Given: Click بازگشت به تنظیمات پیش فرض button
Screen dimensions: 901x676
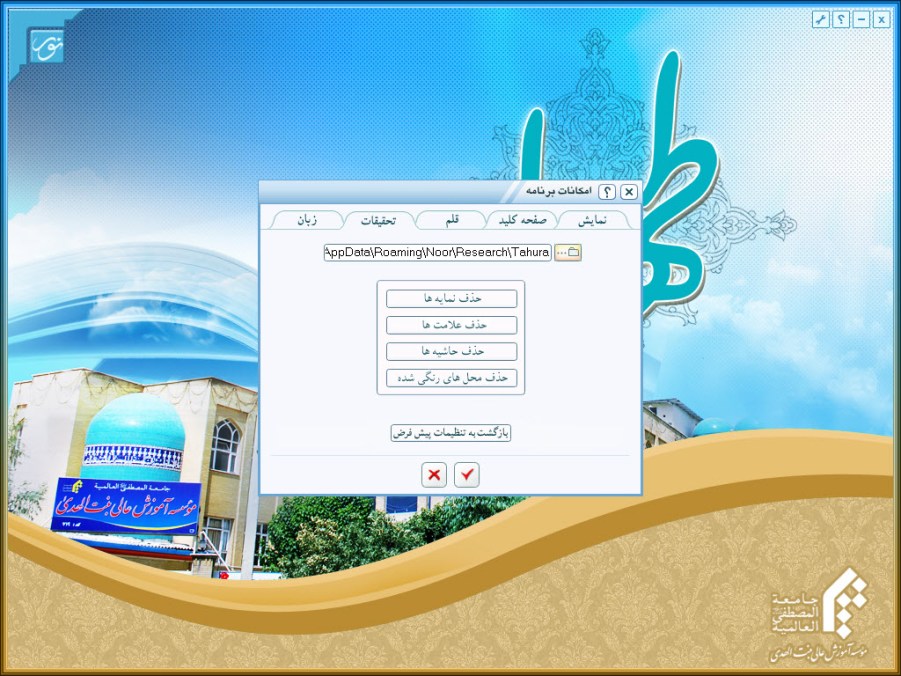Looking at the screenshot, I should tap(450, 433).
